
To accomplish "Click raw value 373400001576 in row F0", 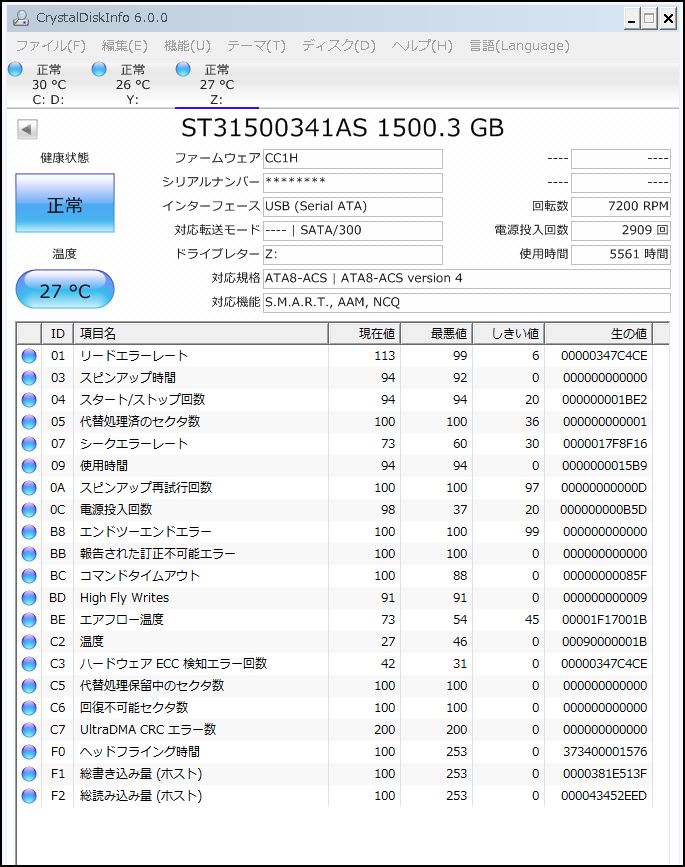I will pyautogui.click(x=605, y=752).
